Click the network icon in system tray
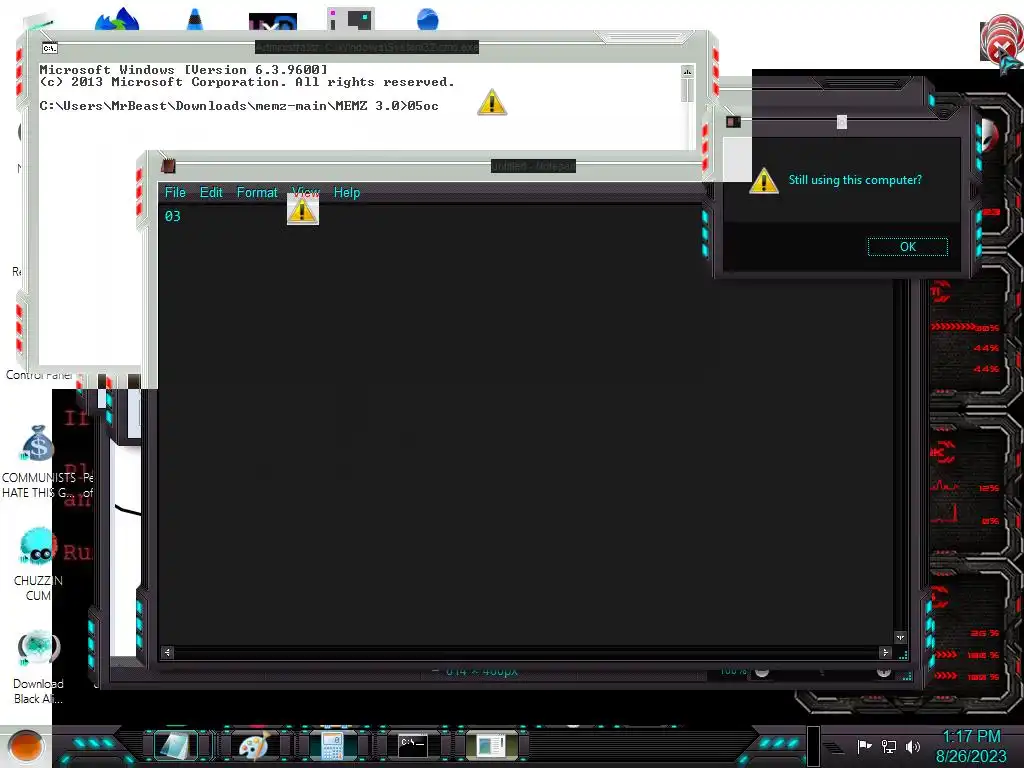1024x768 pixels. coord(889,746)
